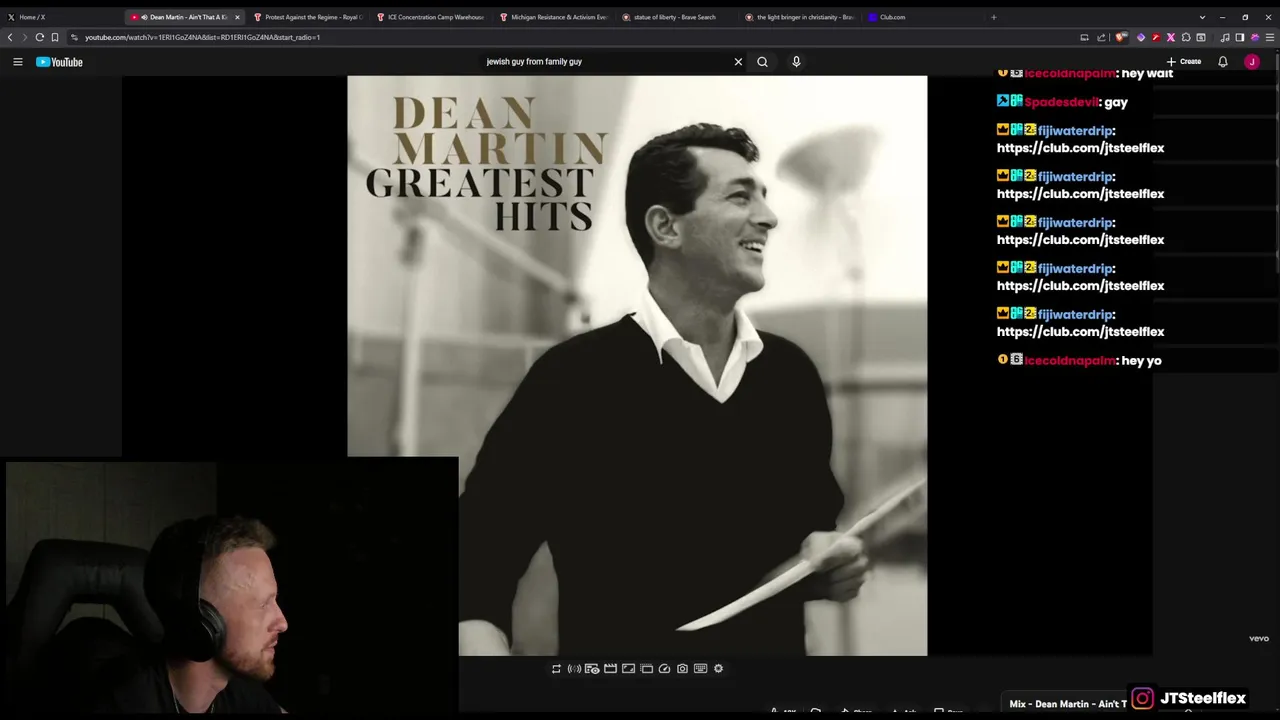Screen dimensions: 1280x720
Task: Take a video screenshot with camera icon
Action: (682, 669)
